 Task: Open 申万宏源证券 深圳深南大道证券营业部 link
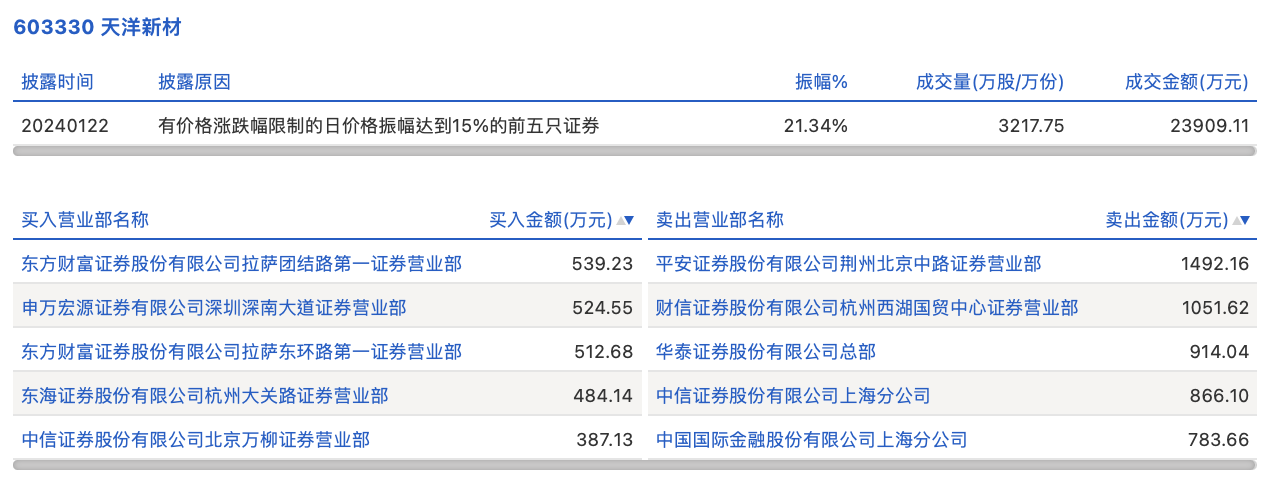pos(214,308)
